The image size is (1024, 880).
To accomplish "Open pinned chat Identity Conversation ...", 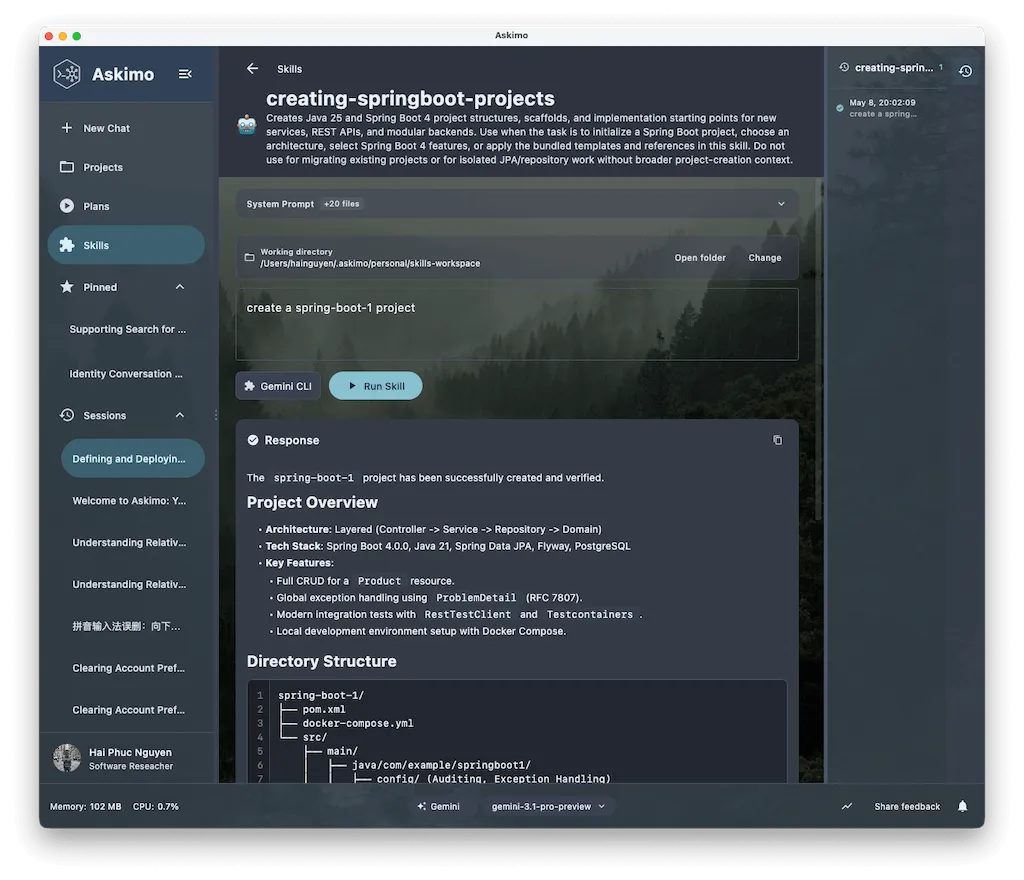I will 128,373.
